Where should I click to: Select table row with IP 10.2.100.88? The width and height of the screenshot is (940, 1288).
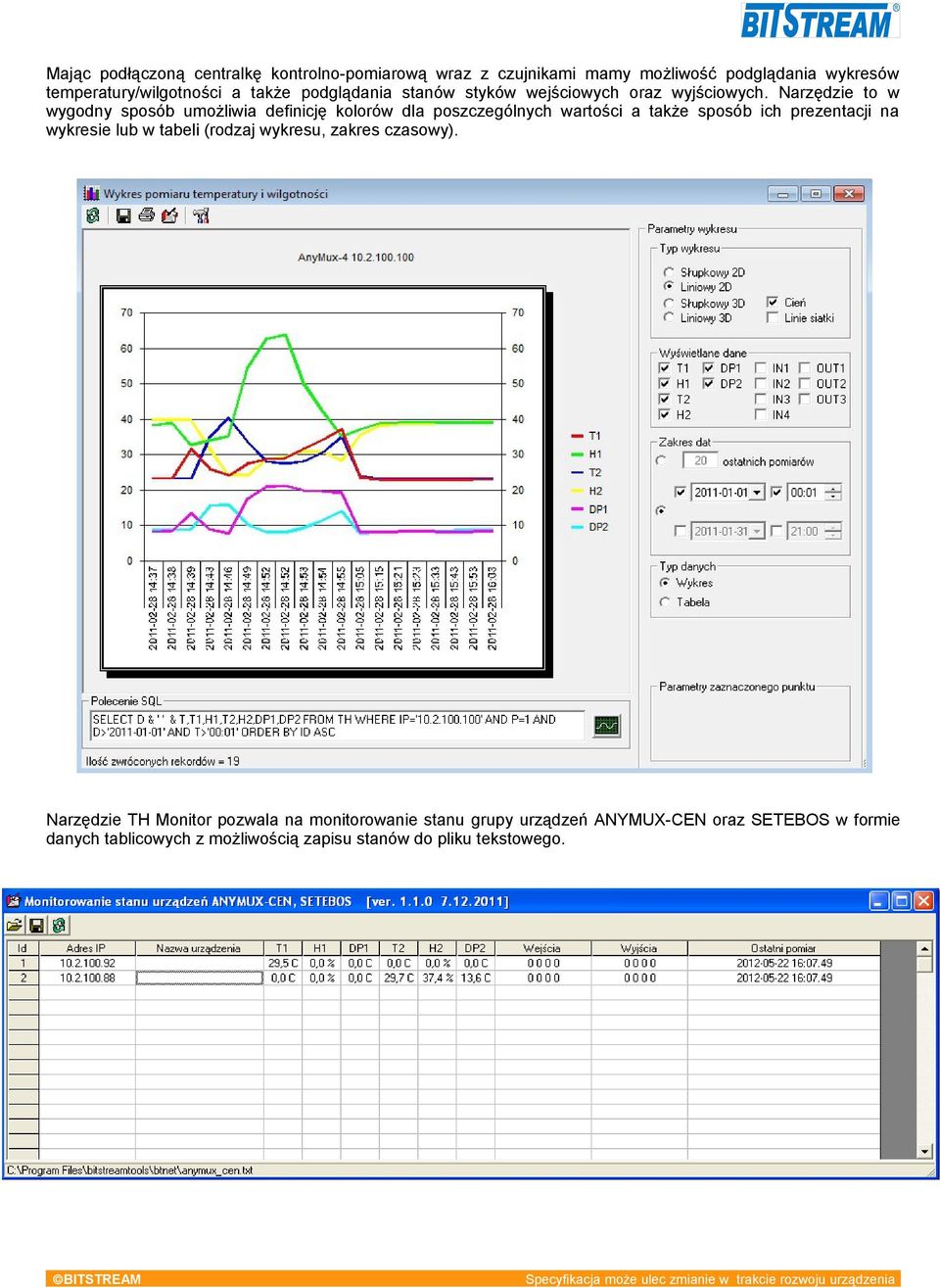point(460,978)
